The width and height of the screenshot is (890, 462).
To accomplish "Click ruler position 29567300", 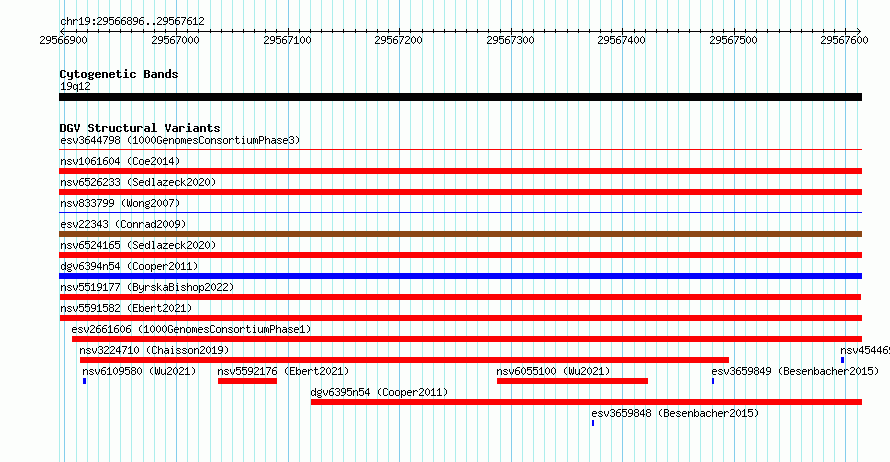I will (x=510, y=40).
